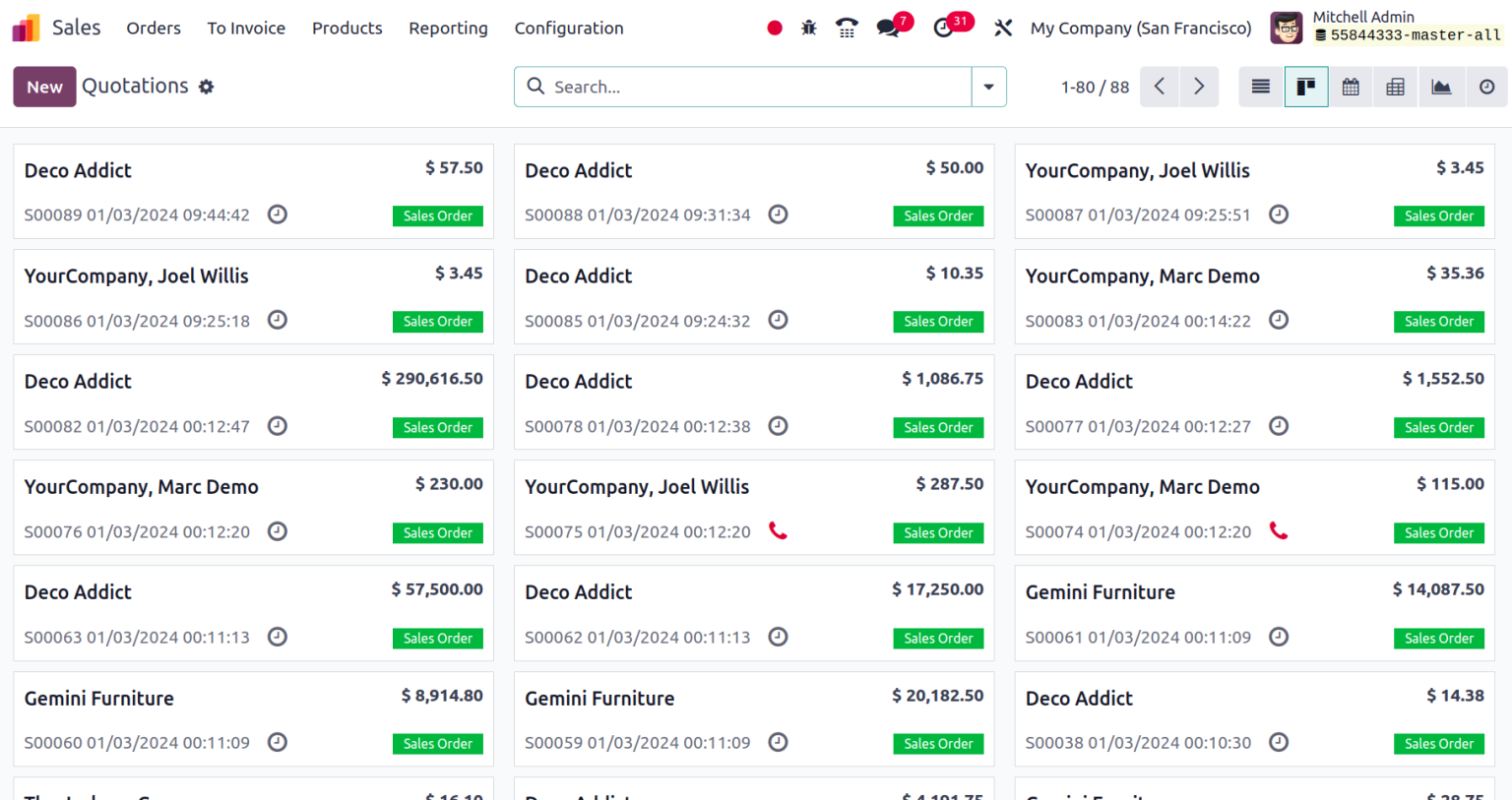Select the kanban view toggle
This screenshot has width=1512, height=800.
pos(1305,87)
